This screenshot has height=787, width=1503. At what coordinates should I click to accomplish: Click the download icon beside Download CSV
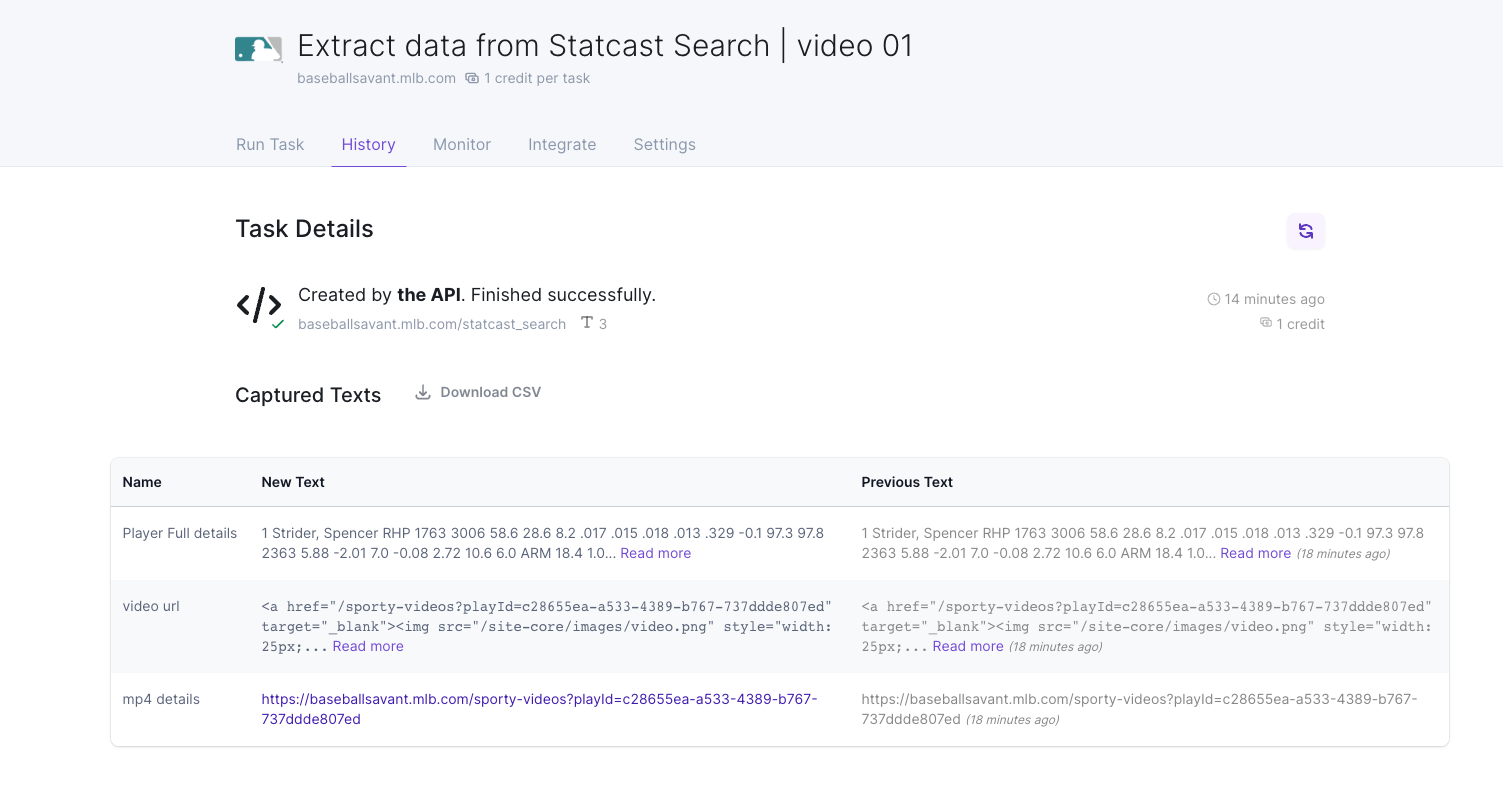tap(423, 392)
